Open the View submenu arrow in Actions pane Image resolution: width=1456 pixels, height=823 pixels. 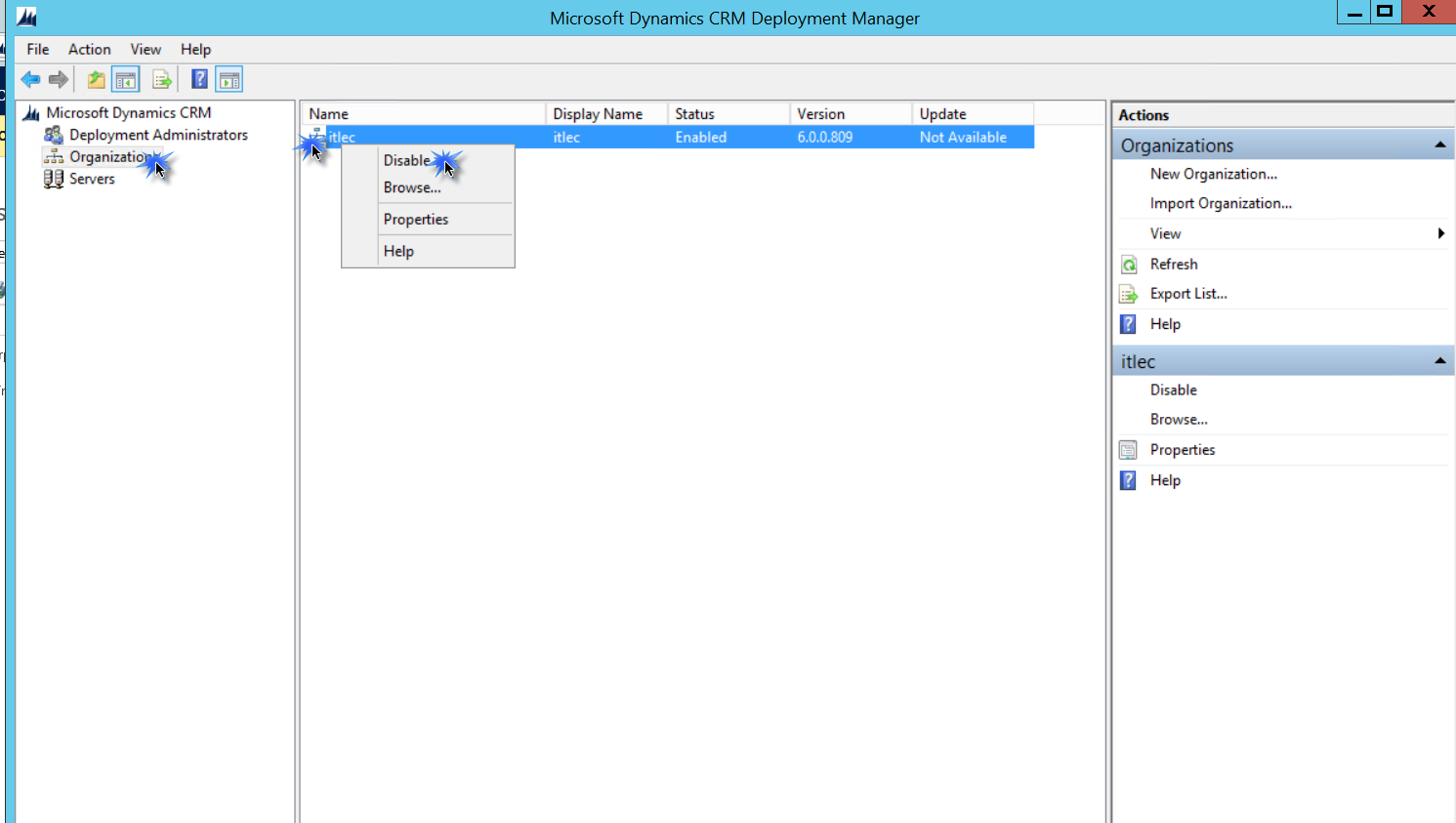1440,233
